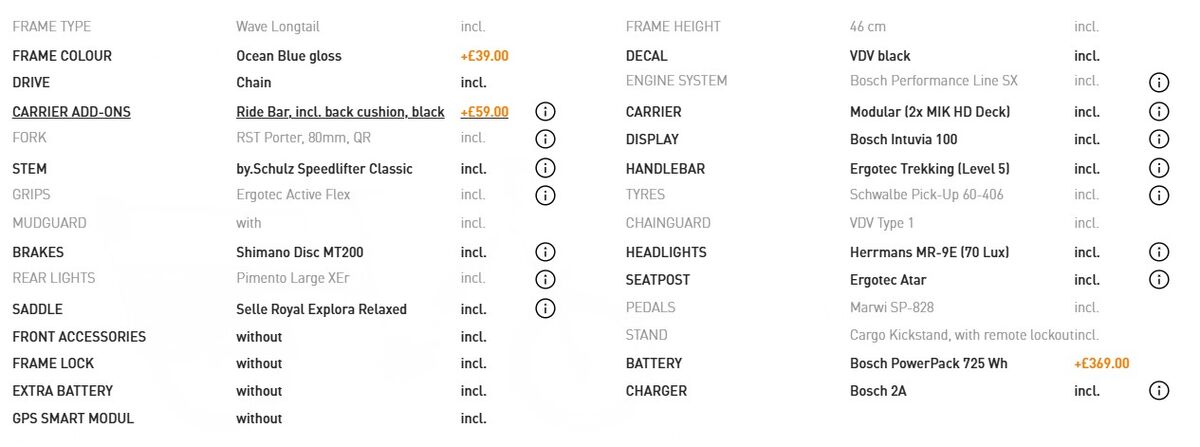
Task: View info on by.Schulz Speedlifter stem
Action: [x=545, y=168]
